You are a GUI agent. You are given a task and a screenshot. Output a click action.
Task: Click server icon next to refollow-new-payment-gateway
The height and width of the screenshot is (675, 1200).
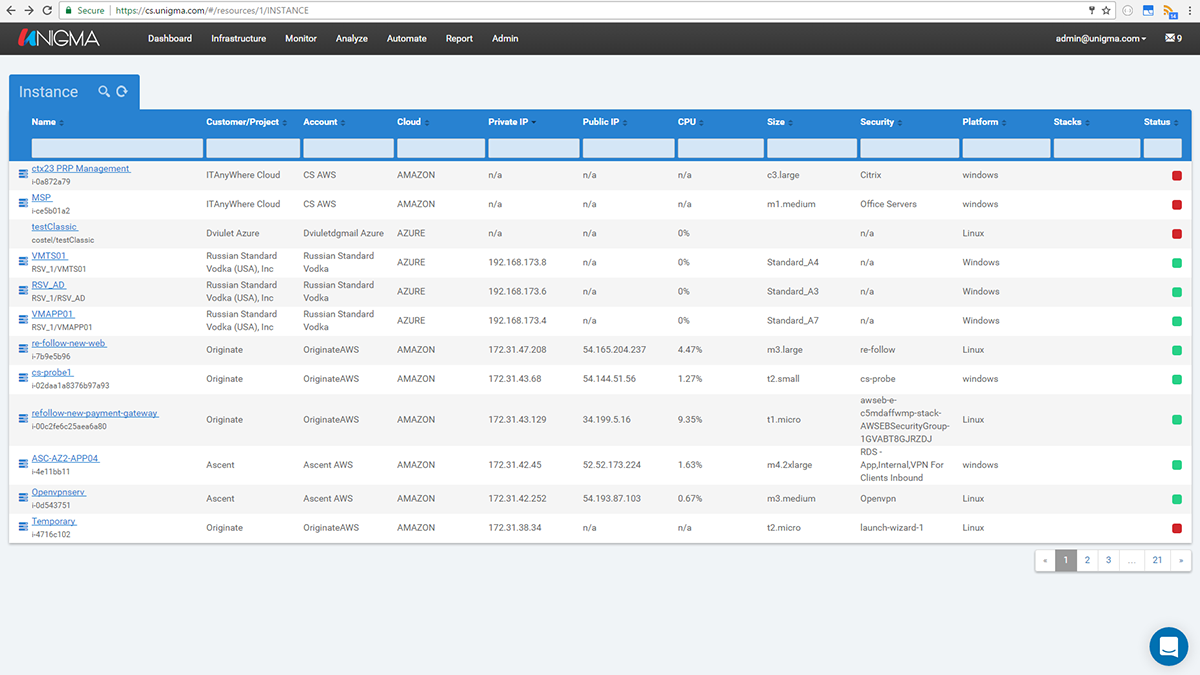pyautogui.click(x=24, y=420)
